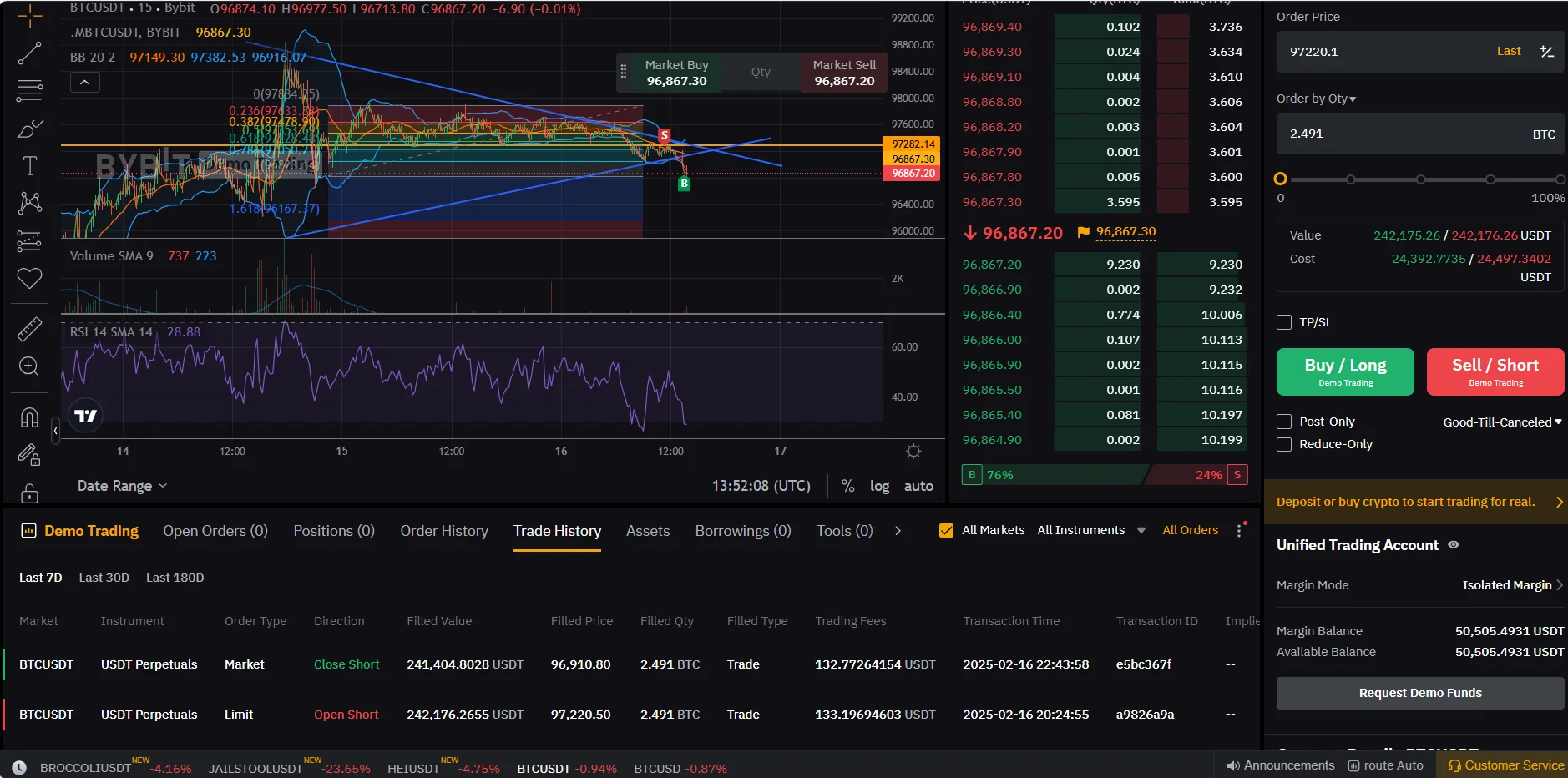Screen dimensions: 1568x778
Task: Toggle stay in drawing mode pencil-lock
Action: coord(29,454)
